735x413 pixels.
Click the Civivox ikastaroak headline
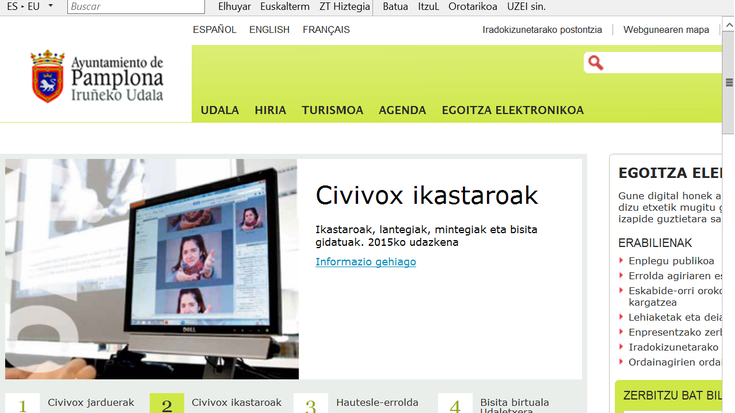[x=427, y=195]
